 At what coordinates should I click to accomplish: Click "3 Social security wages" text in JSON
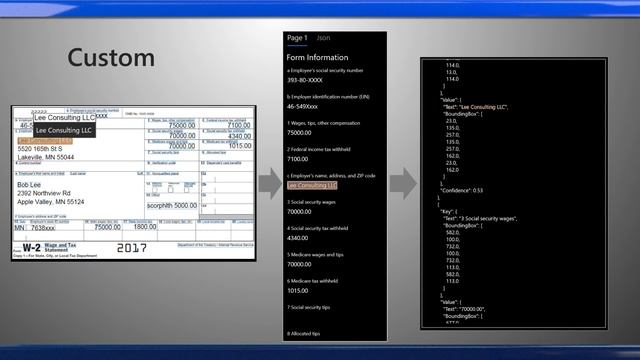click(488, 219)
